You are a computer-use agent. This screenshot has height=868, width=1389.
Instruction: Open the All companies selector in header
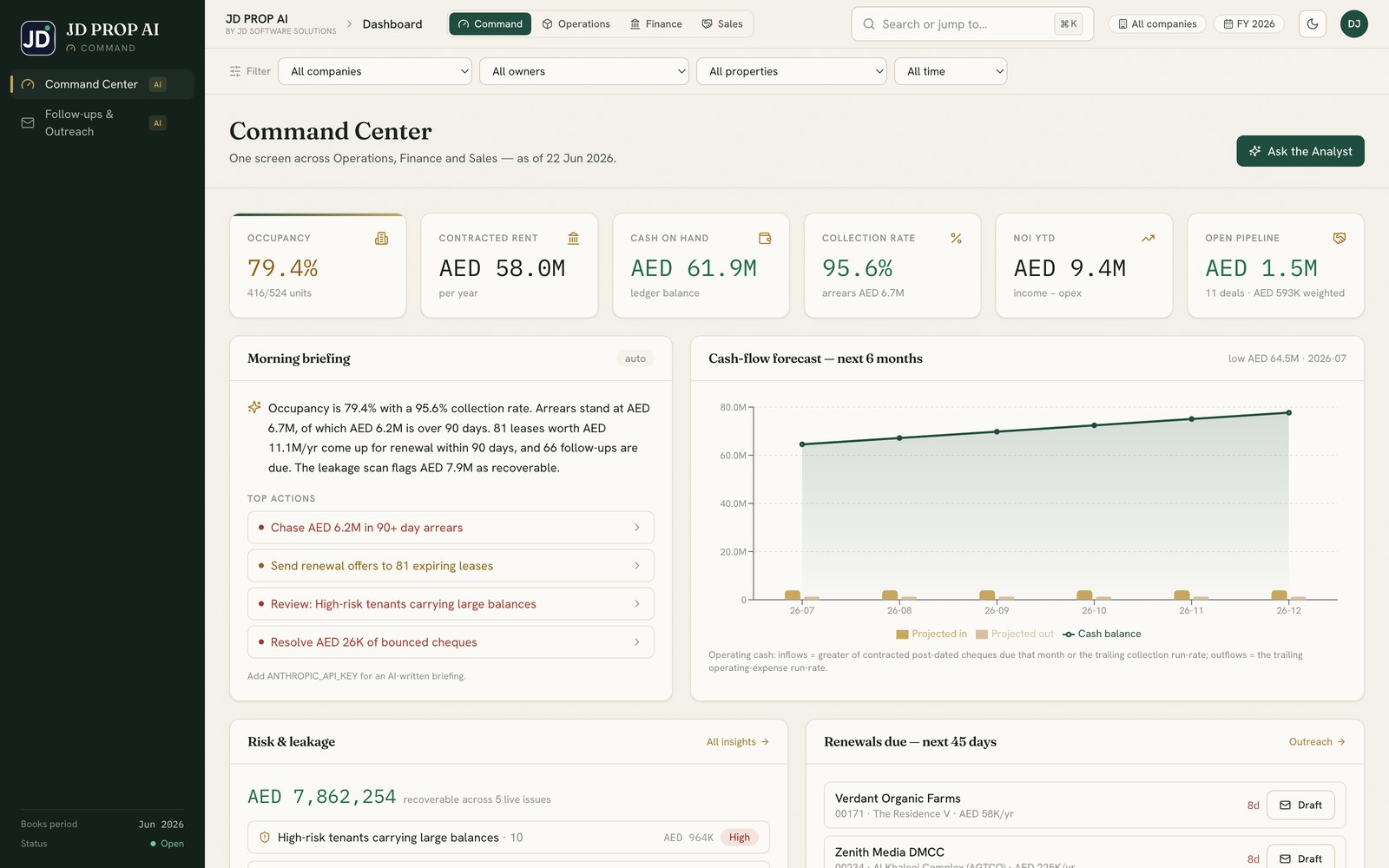pyautogui.click(x=1157, y=24)
